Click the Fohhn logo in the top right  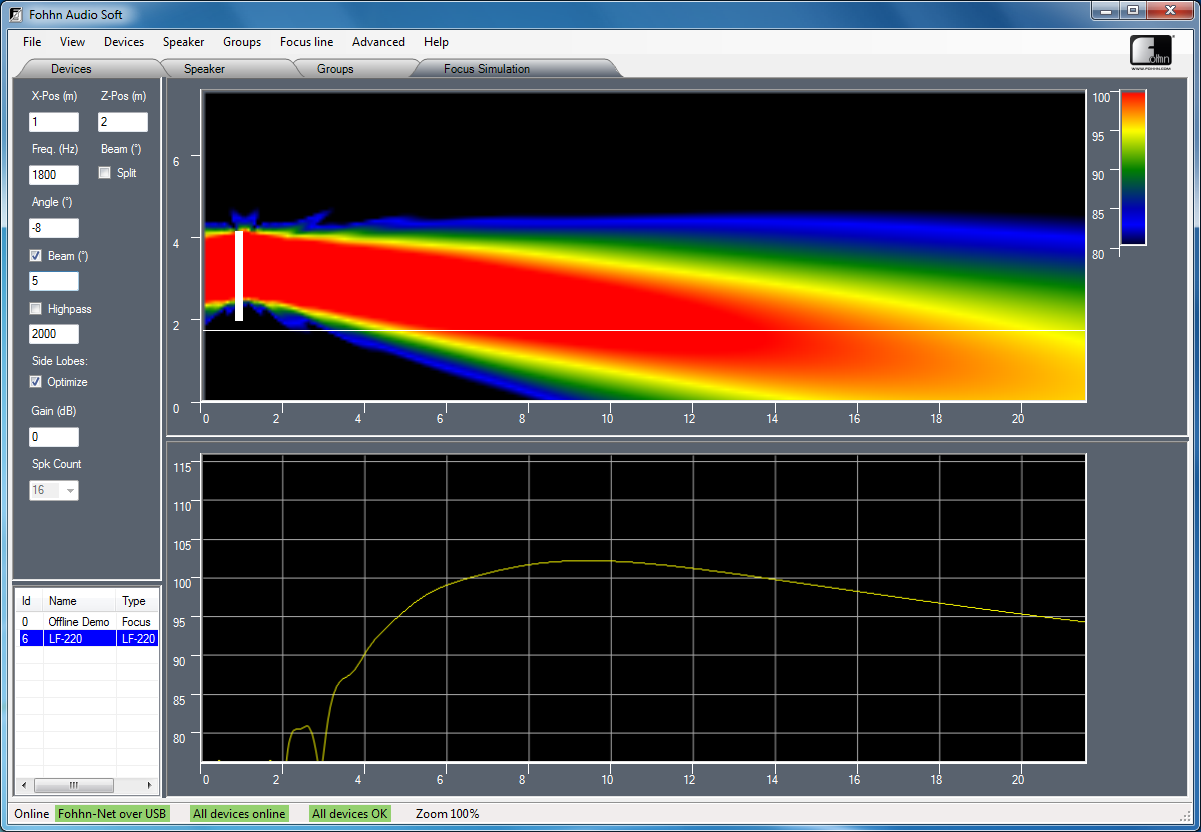1151,52
